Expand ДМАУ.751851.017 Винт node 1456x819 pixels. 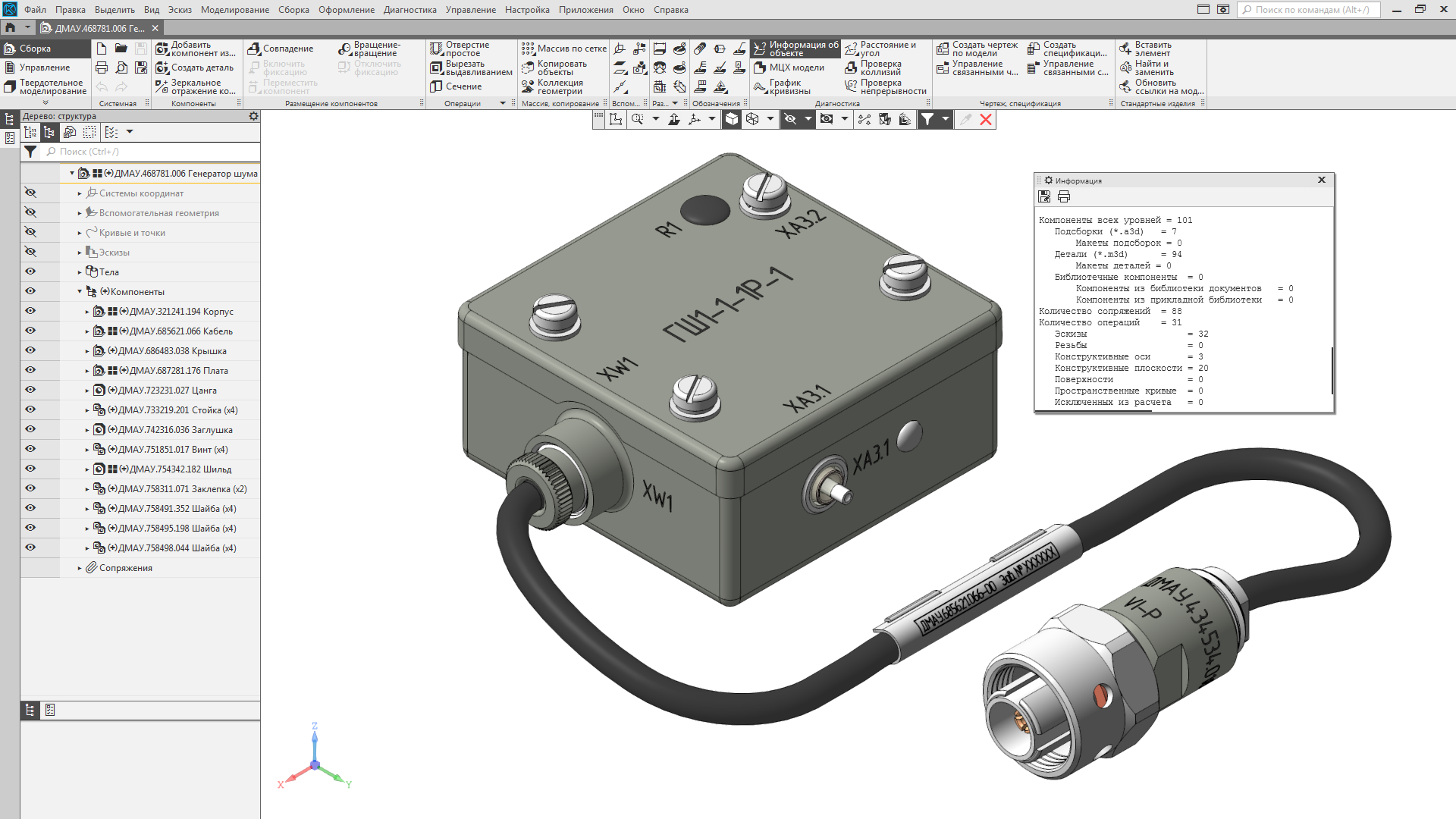coord(87,450)
